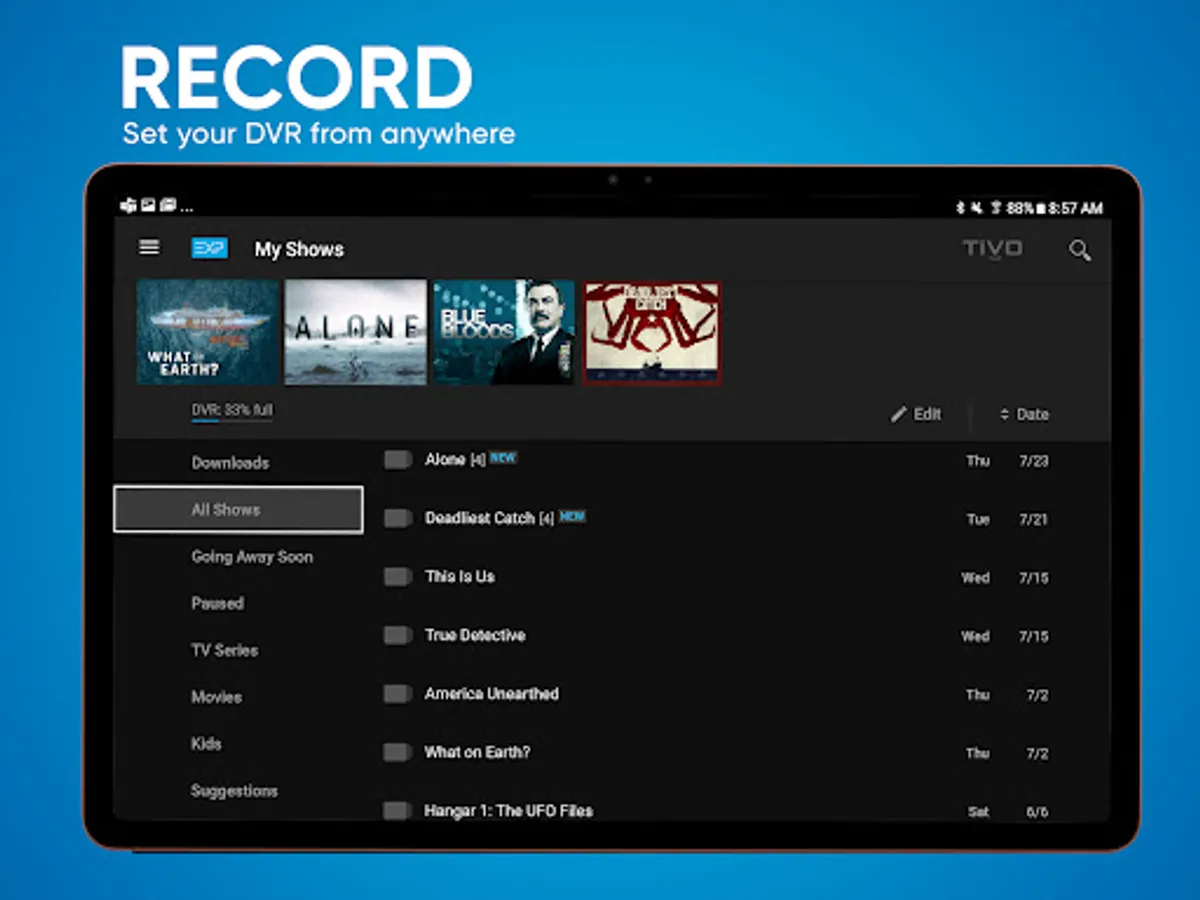Toggle the checkbox beside Alone
This screenshot has height=900, width=1200.
coord(398,460)
